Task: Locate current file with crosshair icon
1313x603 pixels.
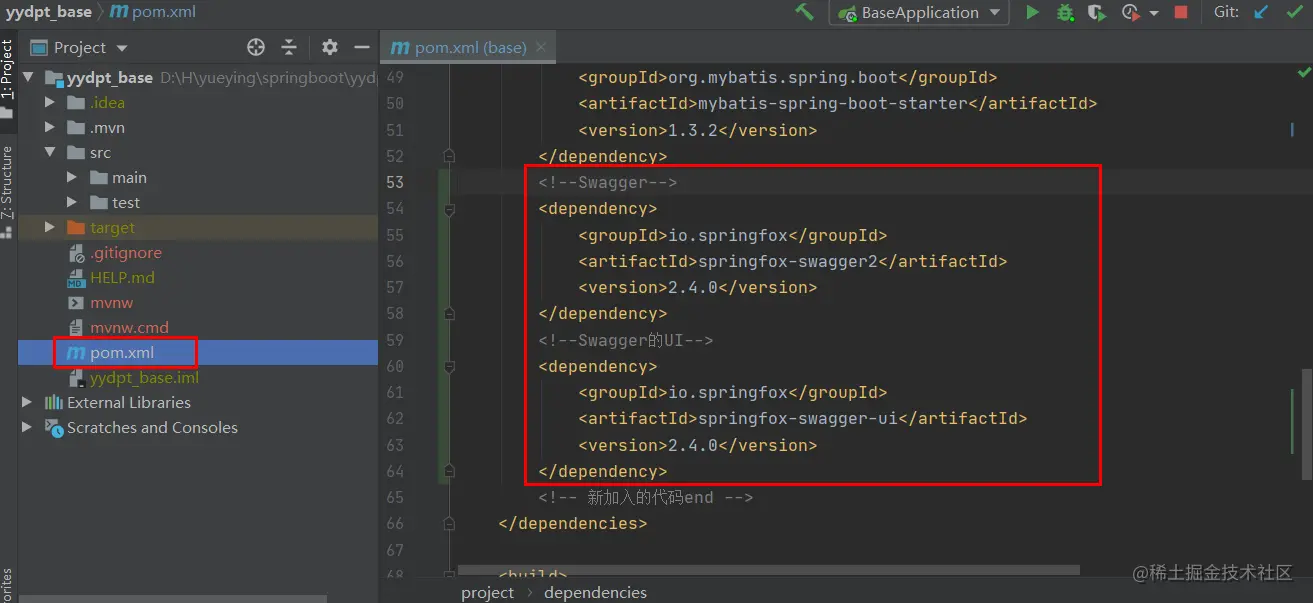Action: pyautogui.click(x=256, y=47)
